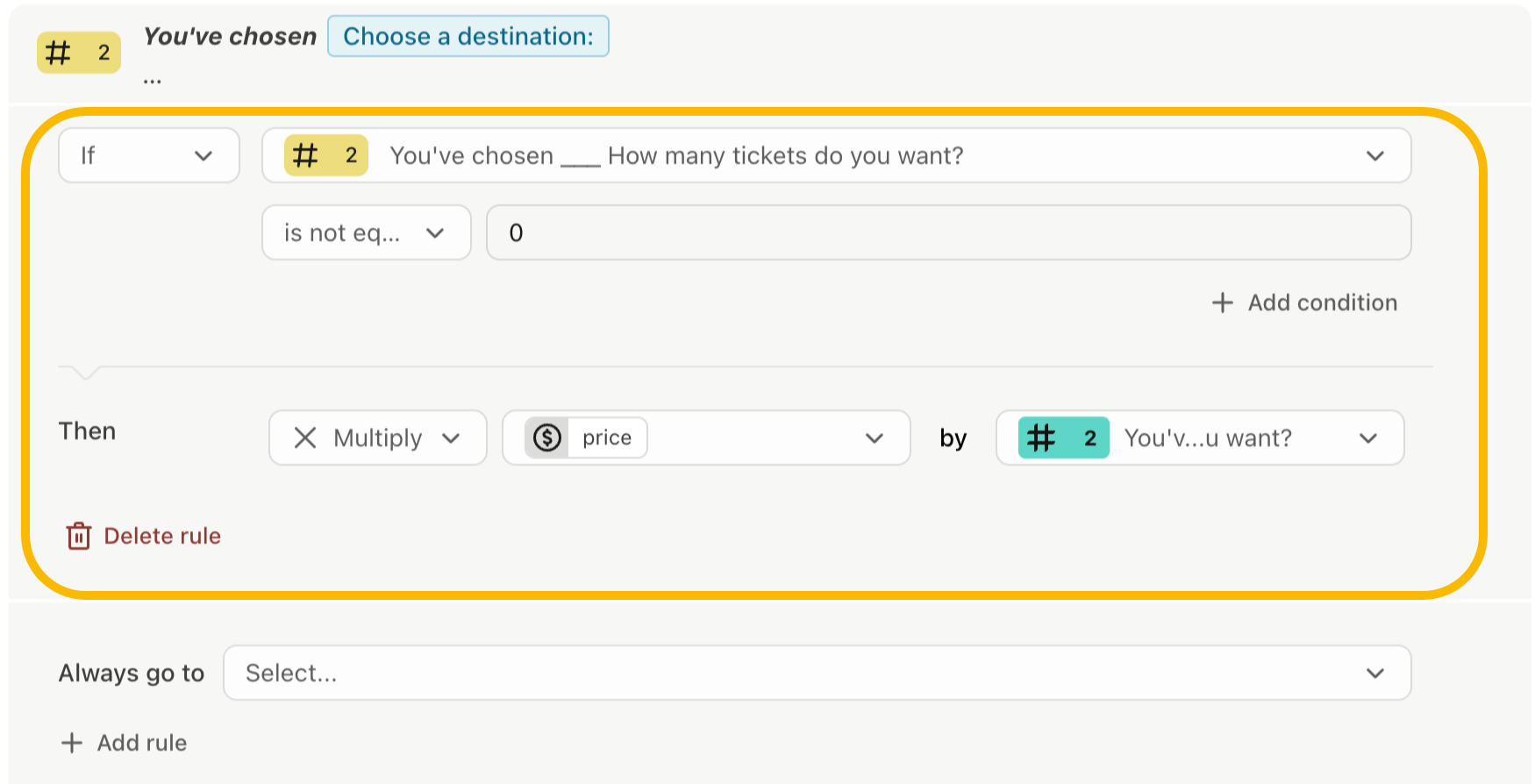The height and width of the screenshot is (784, 1535).
Task: Click the plus icon beside Add condition
Action: point(1222,303)
